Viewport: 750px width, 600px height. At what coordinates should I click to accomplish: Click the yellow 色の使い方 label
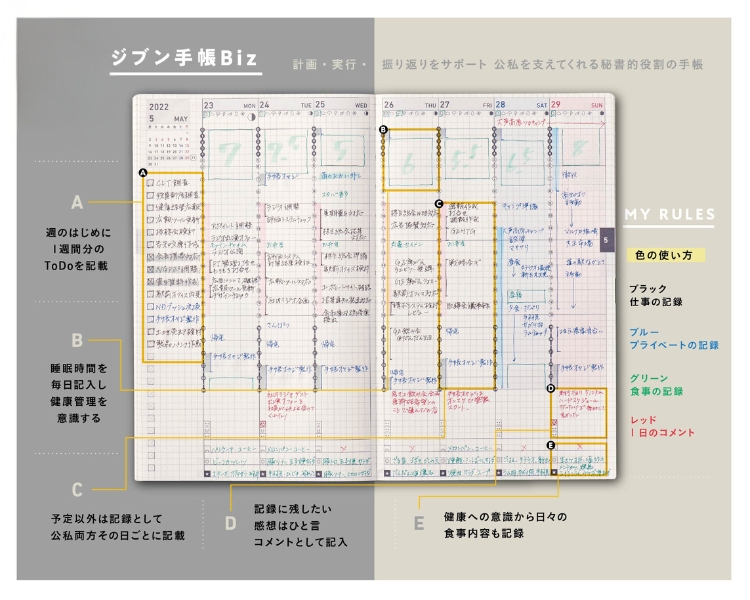(x=665, y=255)
